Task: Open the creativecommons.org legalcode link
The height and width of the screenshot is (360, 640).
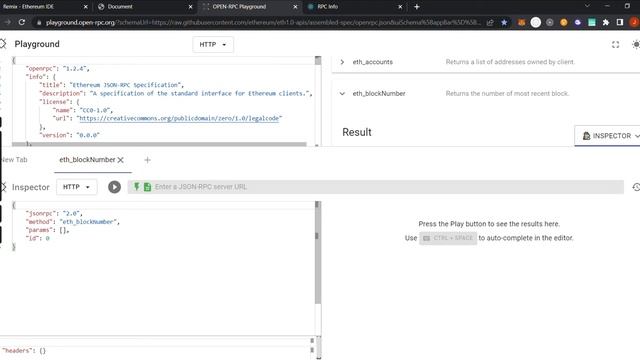Action: click(179, 118)
